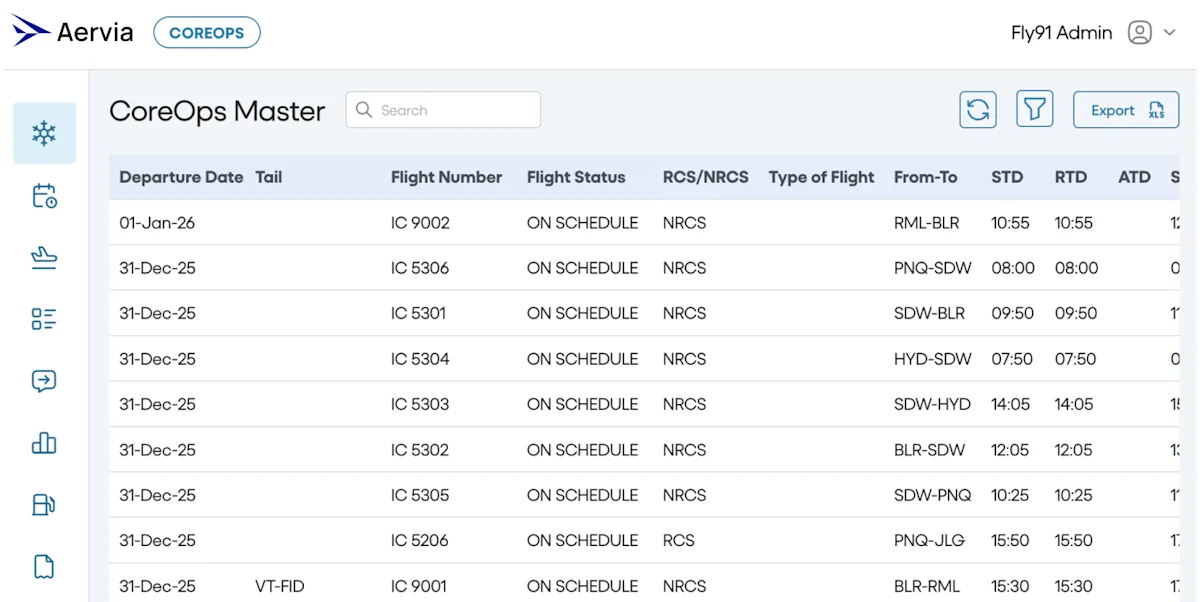The height and width of the screenshot is (602, 1200).
Task: Open the filter funnel icon button
Action: (x=1035, y=110)
